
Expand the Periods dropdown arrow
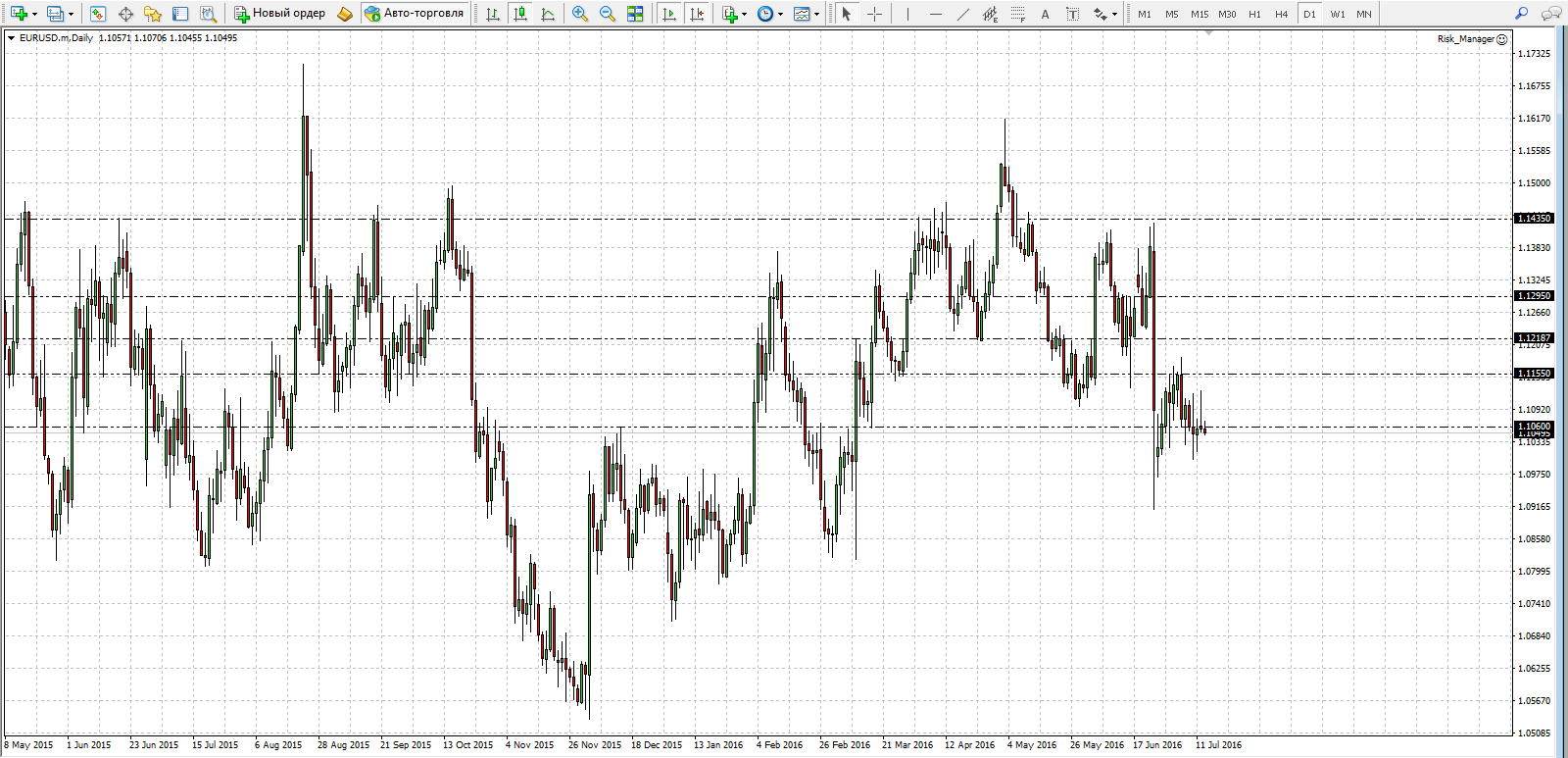tap(781, 14)
